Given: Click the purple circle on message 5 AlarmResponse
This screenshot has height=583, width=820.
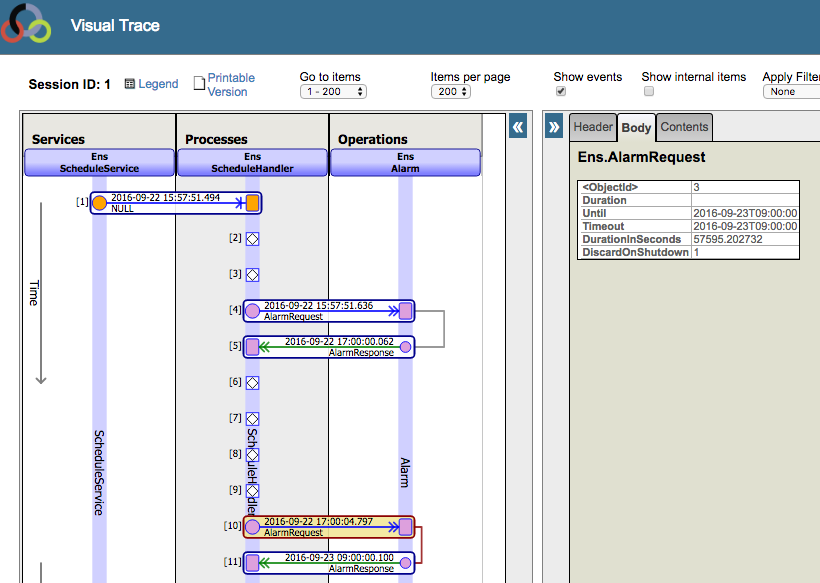Looking at the screenshot, I should point(405,347).
